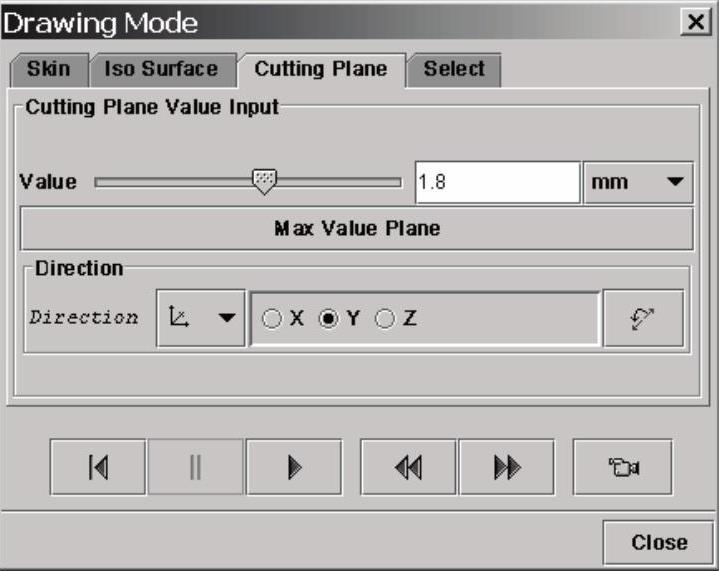This screenshot has width=719, height=571.
Task: Click the fast forward double-arrow button
Action: click(507, 467)
